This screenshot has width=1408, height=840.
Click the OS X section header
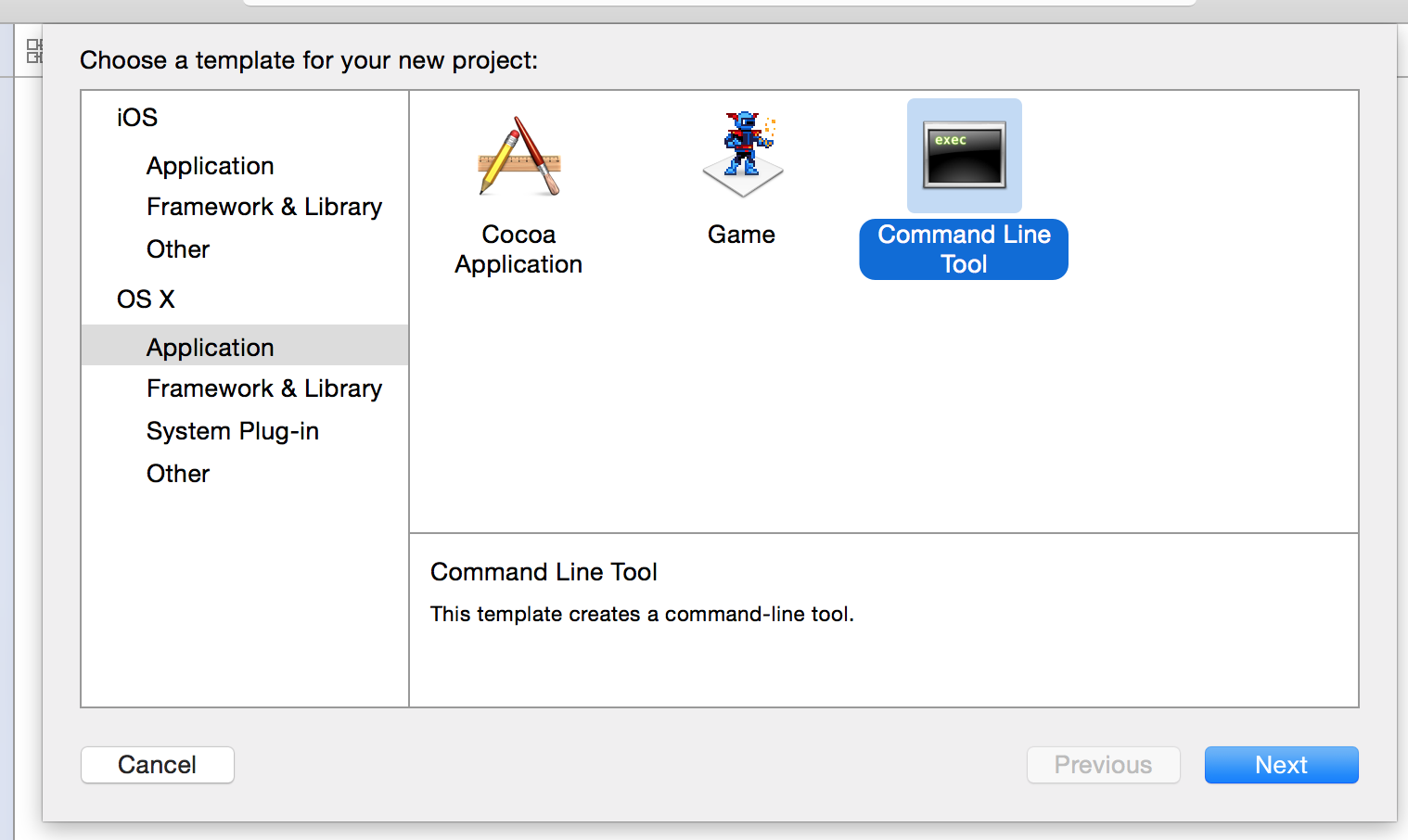click(146, 299)
